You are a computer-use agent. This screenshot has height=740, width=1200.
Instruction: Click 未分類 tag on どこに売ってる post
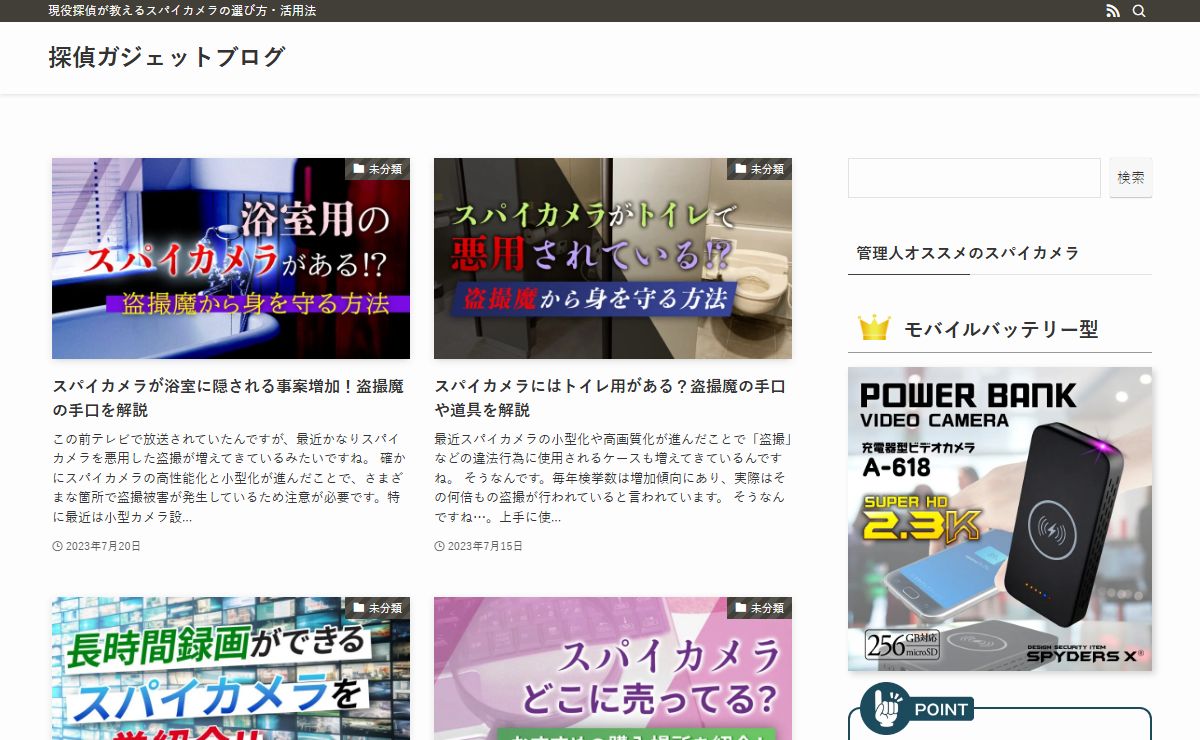(x=760, y=608)
